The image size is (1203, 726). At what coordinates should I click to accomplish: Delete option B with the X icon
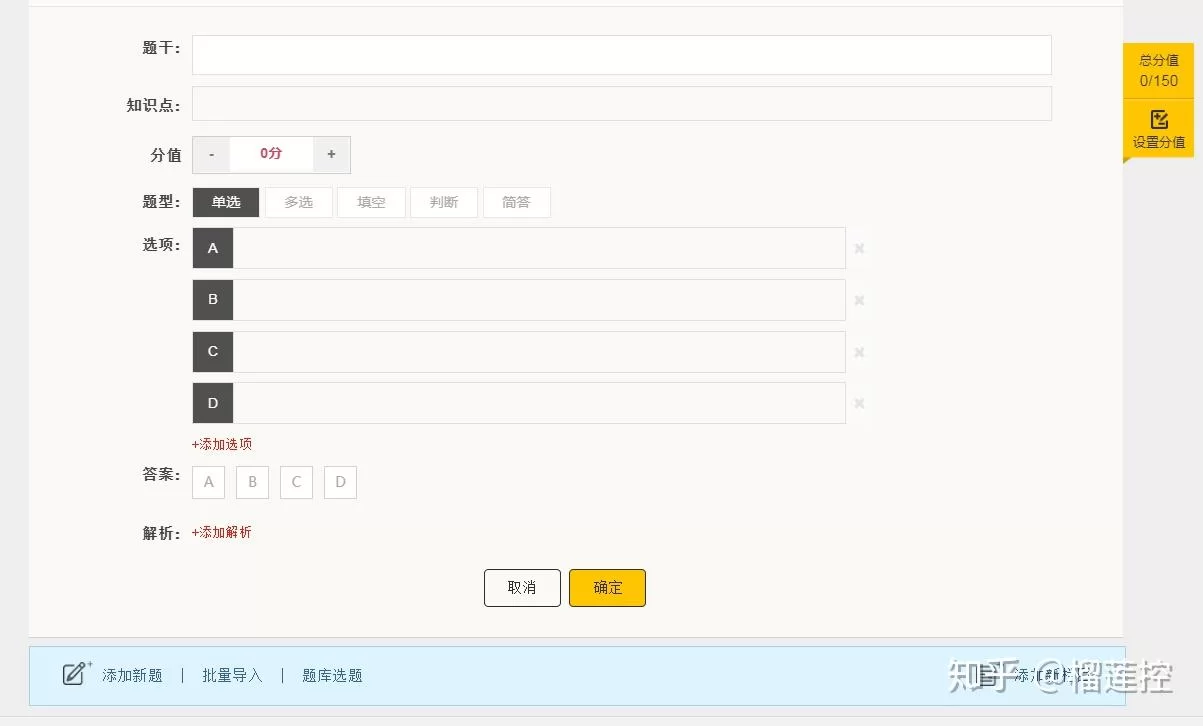tap(859, 300)
